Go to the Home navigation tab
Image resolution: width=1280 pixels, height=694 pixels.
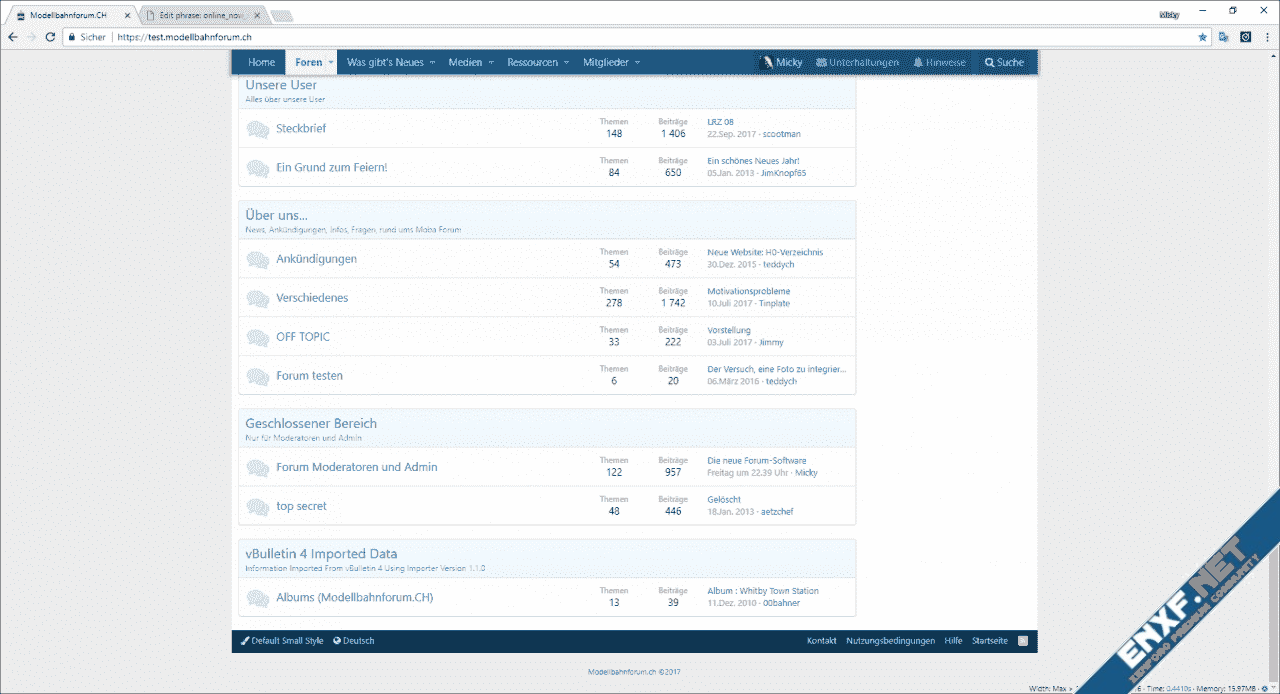pyautogui.click(x=261, y=62)
